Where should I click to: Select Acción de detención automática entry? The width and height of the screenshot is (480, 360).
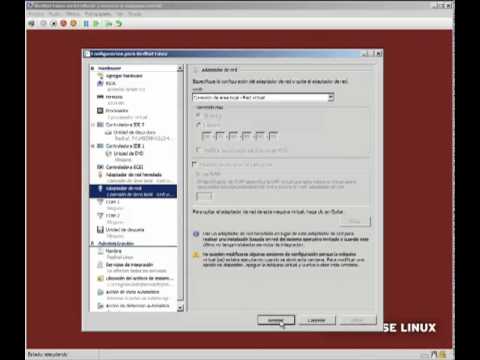[x=137, y=306]
